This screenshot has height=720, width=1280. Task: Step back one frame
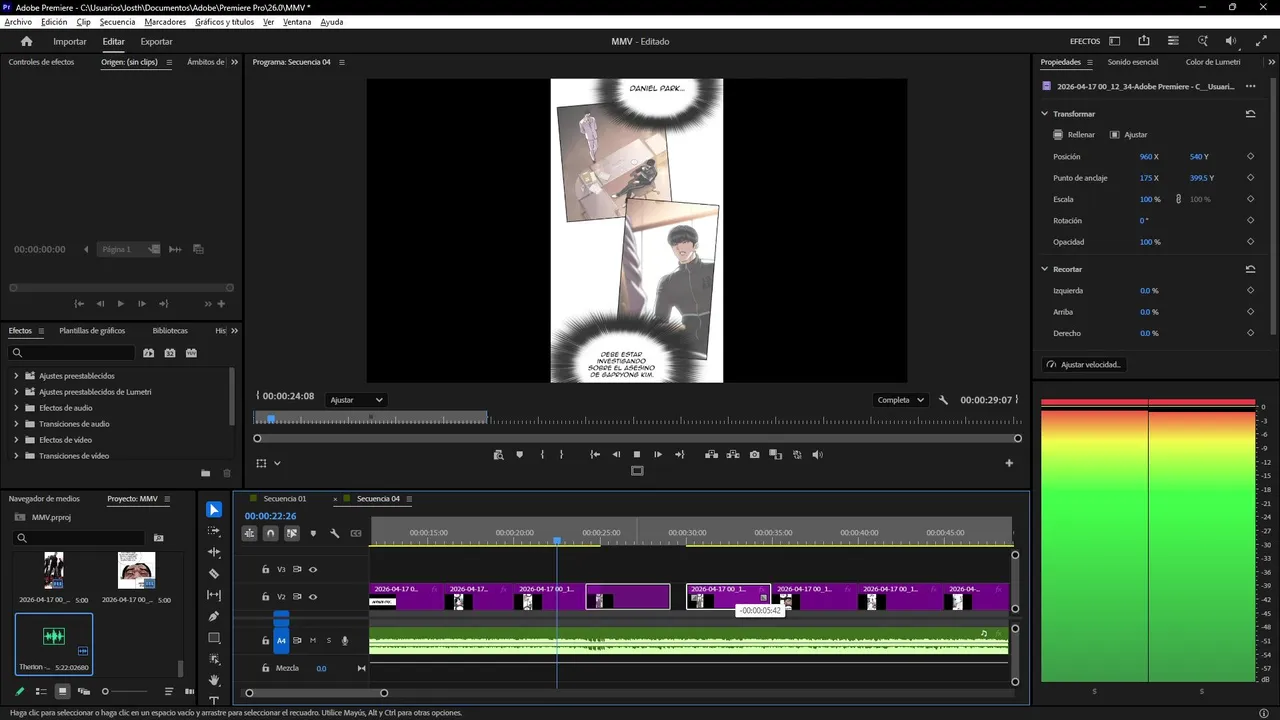click(x=616, y=455)
